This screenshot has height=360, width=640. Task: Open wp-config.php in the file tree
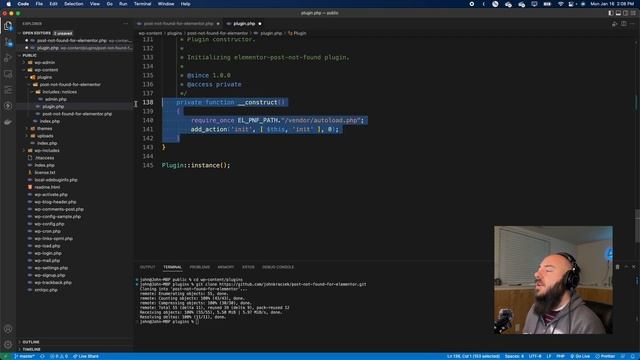tap(49, 224)
